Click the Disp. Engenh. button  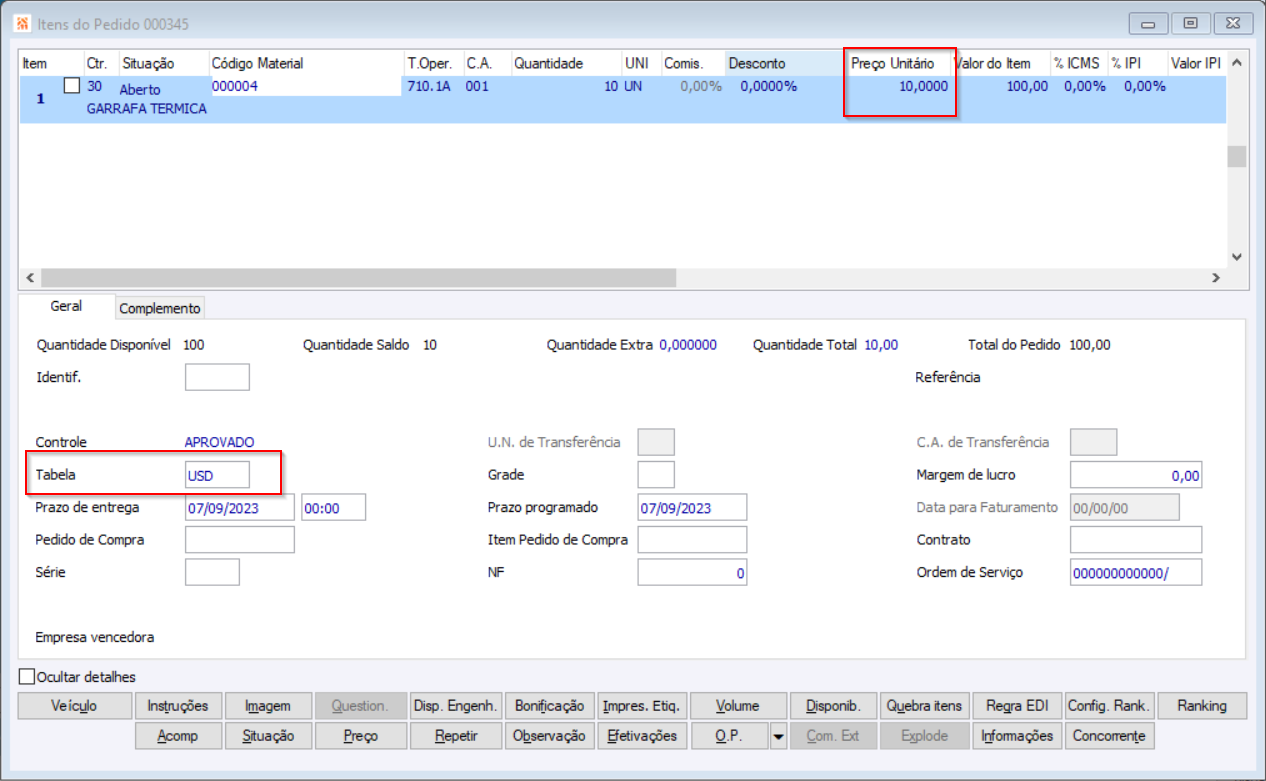click(x=455, y=706)
